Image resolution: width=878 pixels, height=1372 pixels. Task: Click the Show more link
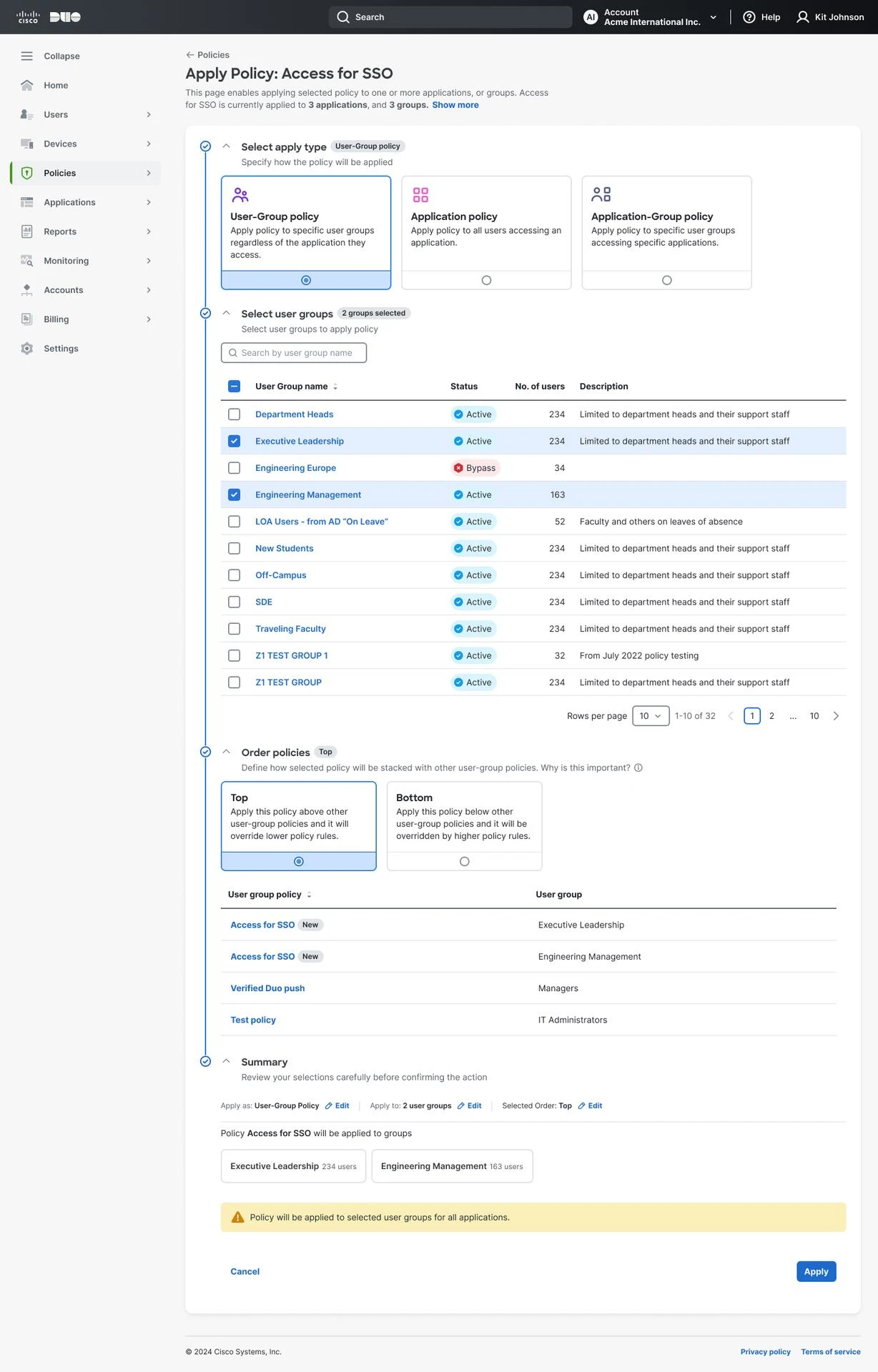[x=455, y=105]
